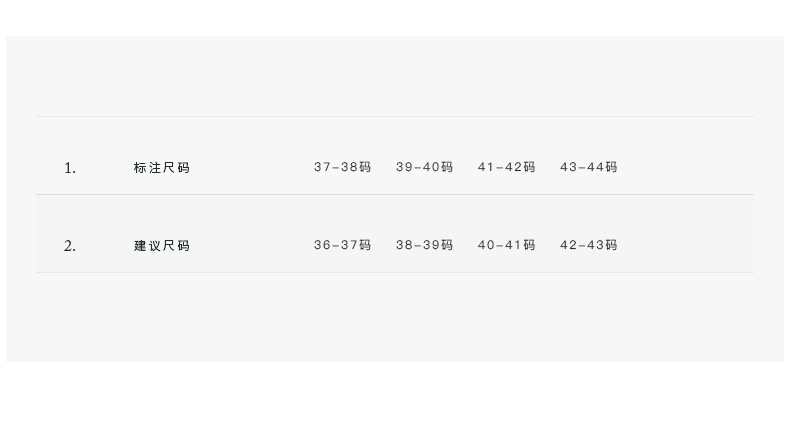Click the top divider line above 标注尺码 row
Viewport: 790px width, 427px height.
[x=395, y=116]
